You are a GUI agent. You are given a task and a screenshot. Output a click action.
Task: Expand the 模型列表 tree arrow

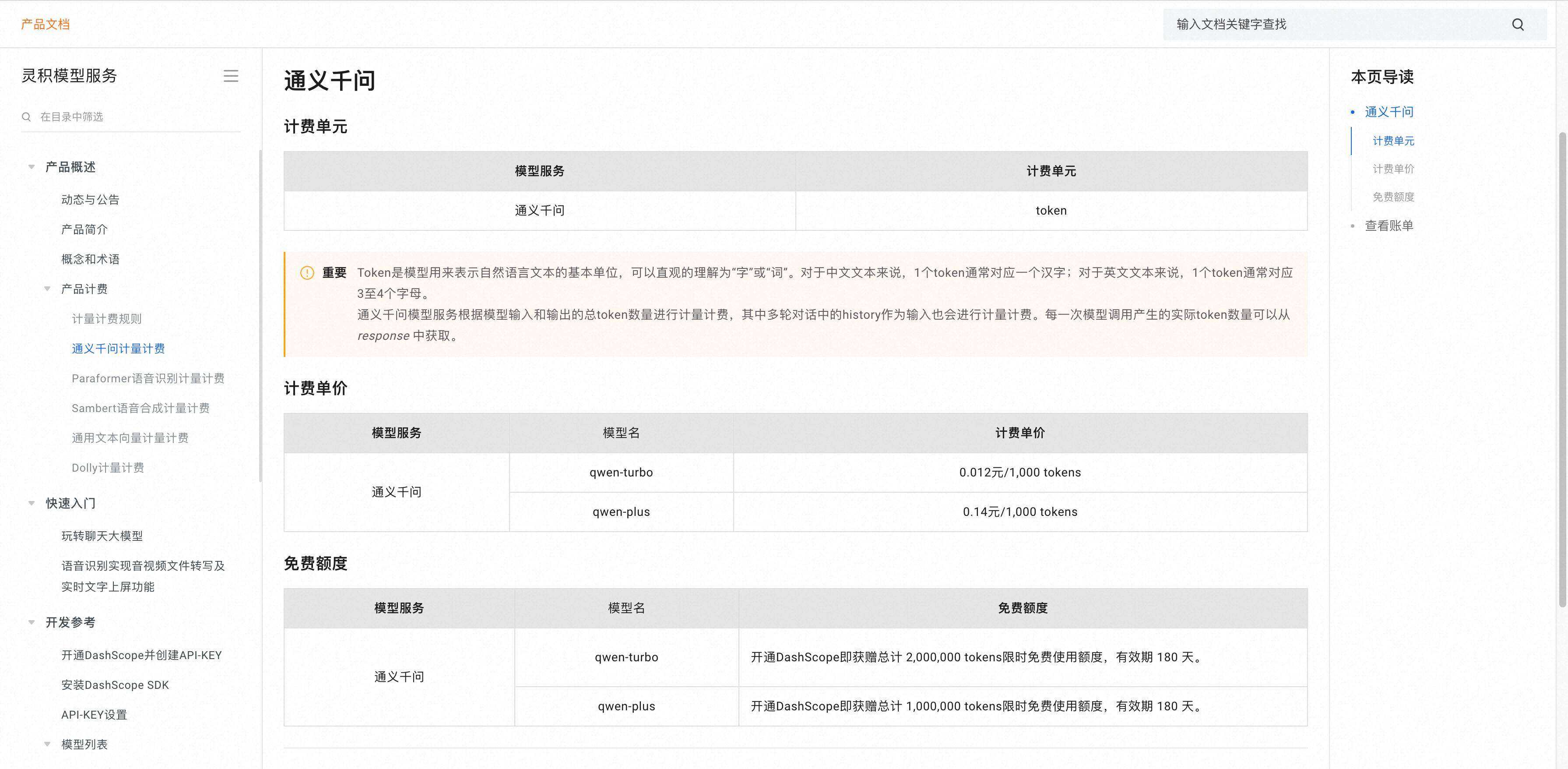[47, 744]
